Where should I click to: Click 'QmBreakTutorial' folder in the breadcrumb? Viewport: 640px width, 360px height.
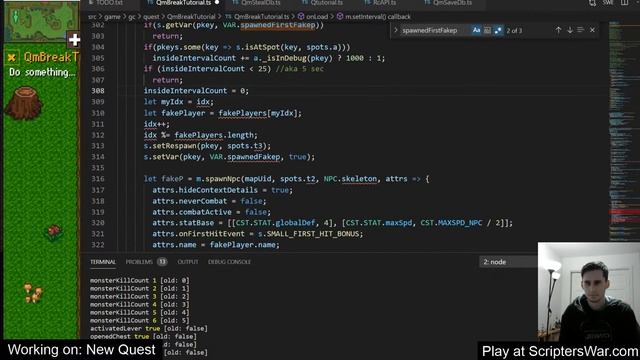click(191, 17)
